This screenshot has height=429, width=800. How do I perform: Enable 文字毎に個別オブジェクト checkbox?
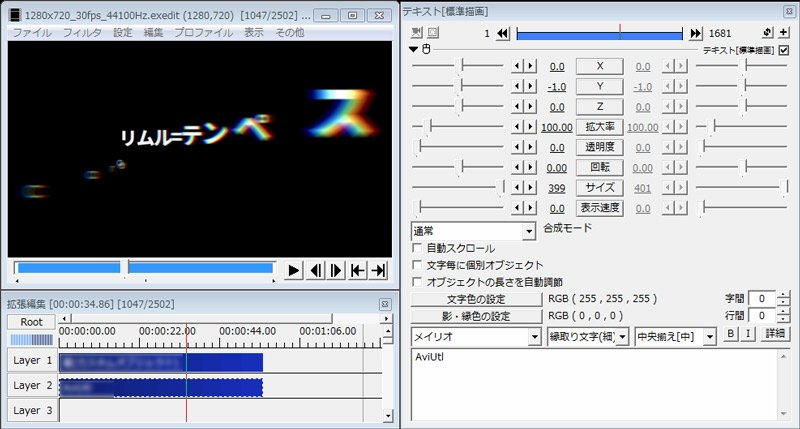point(417,265)
